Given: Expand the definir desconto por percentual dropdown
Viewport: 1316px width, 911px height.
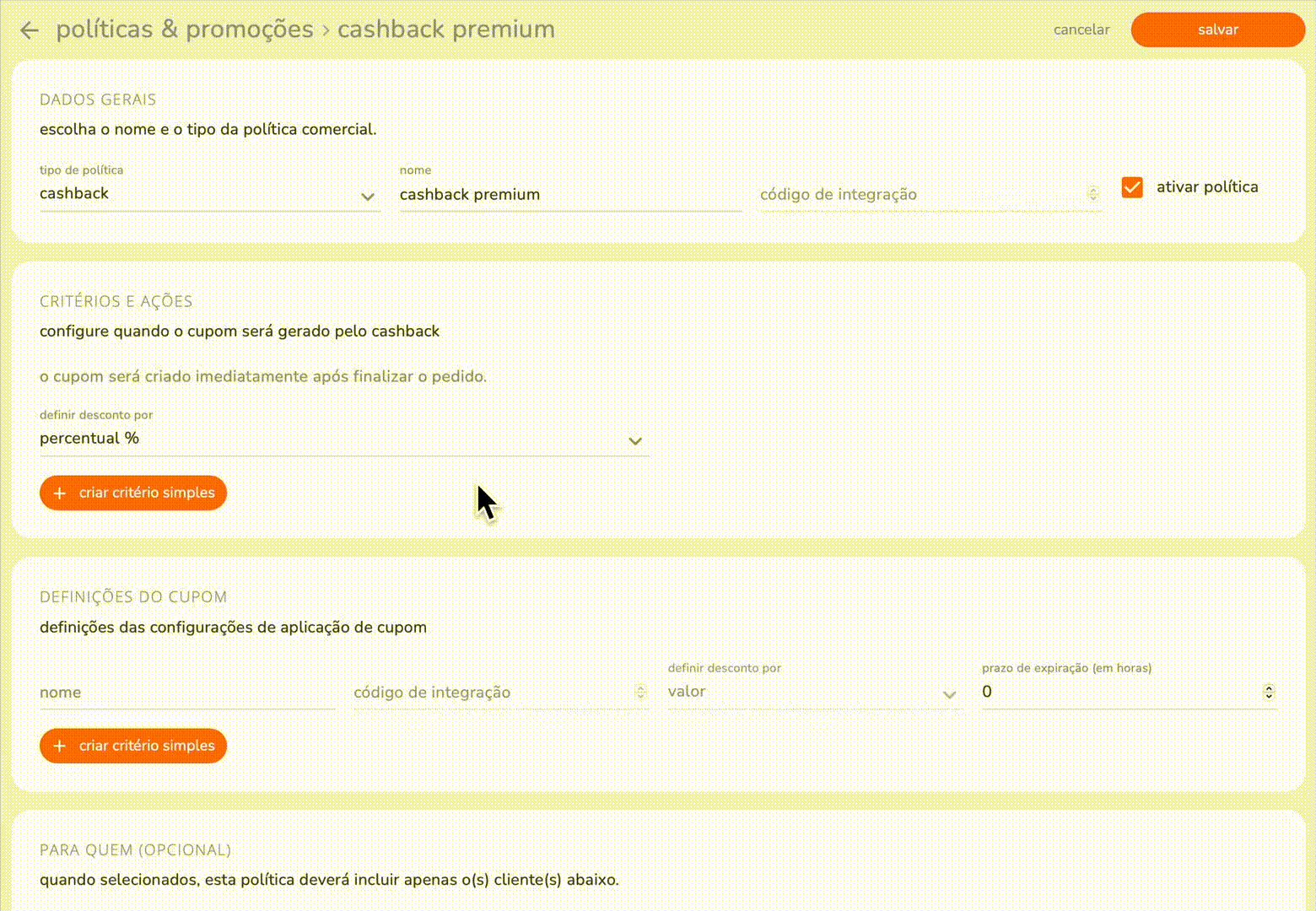Looking at the screenshot, I should click(x=635, y=440).
